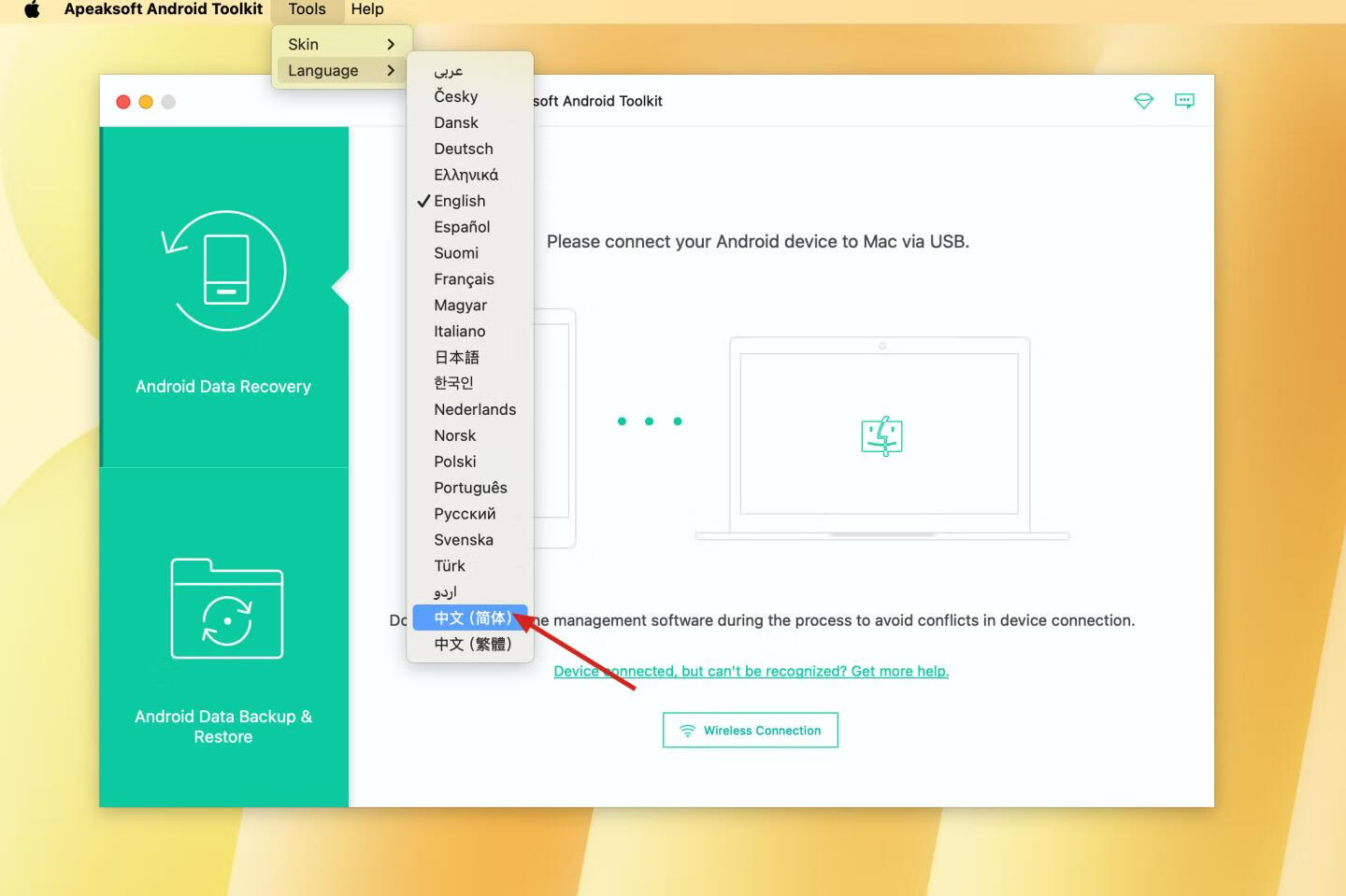1346x896 pixels.
Task: Select 中文 (繁體) Traditional Chinese
Action: point(470,645)
